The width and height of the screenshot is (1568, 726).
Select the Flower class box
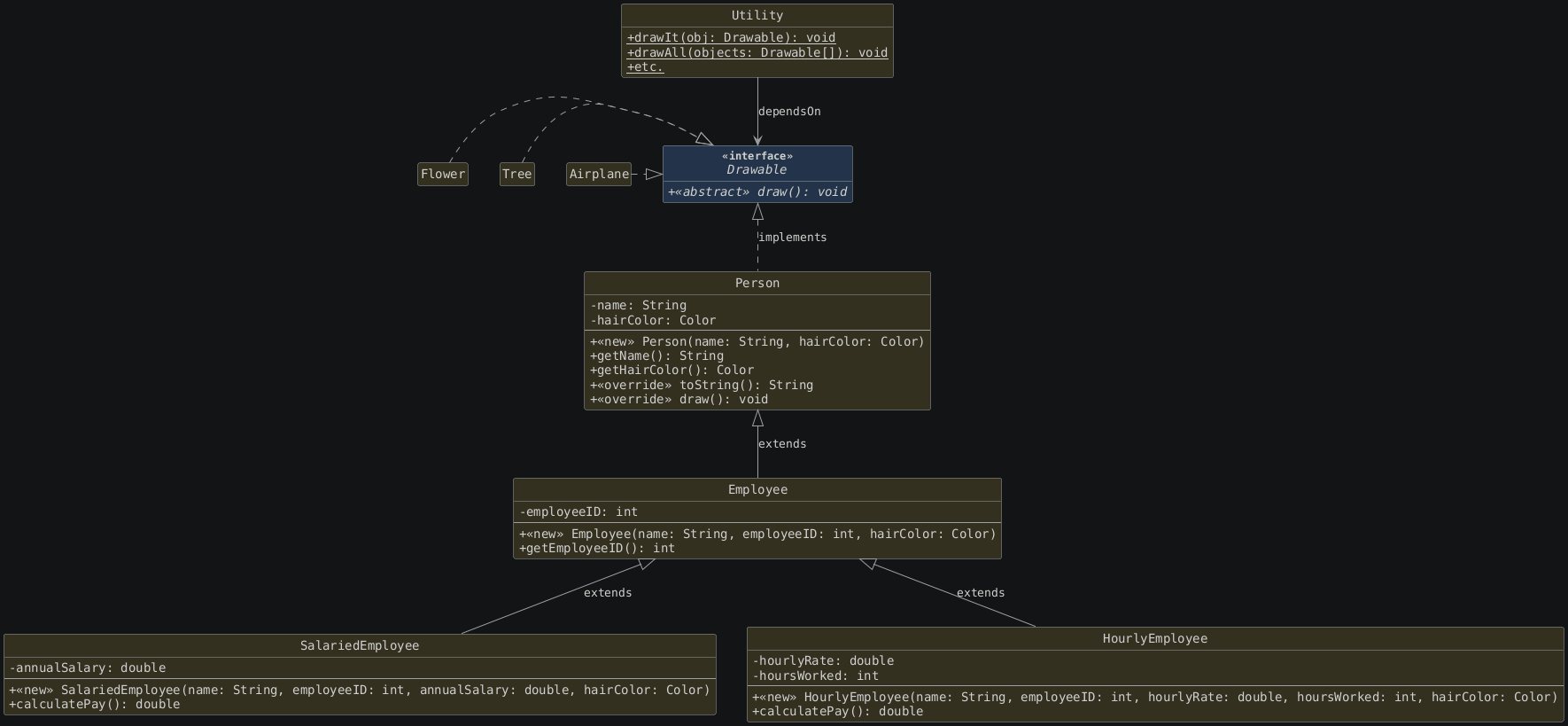coord(443,175)
